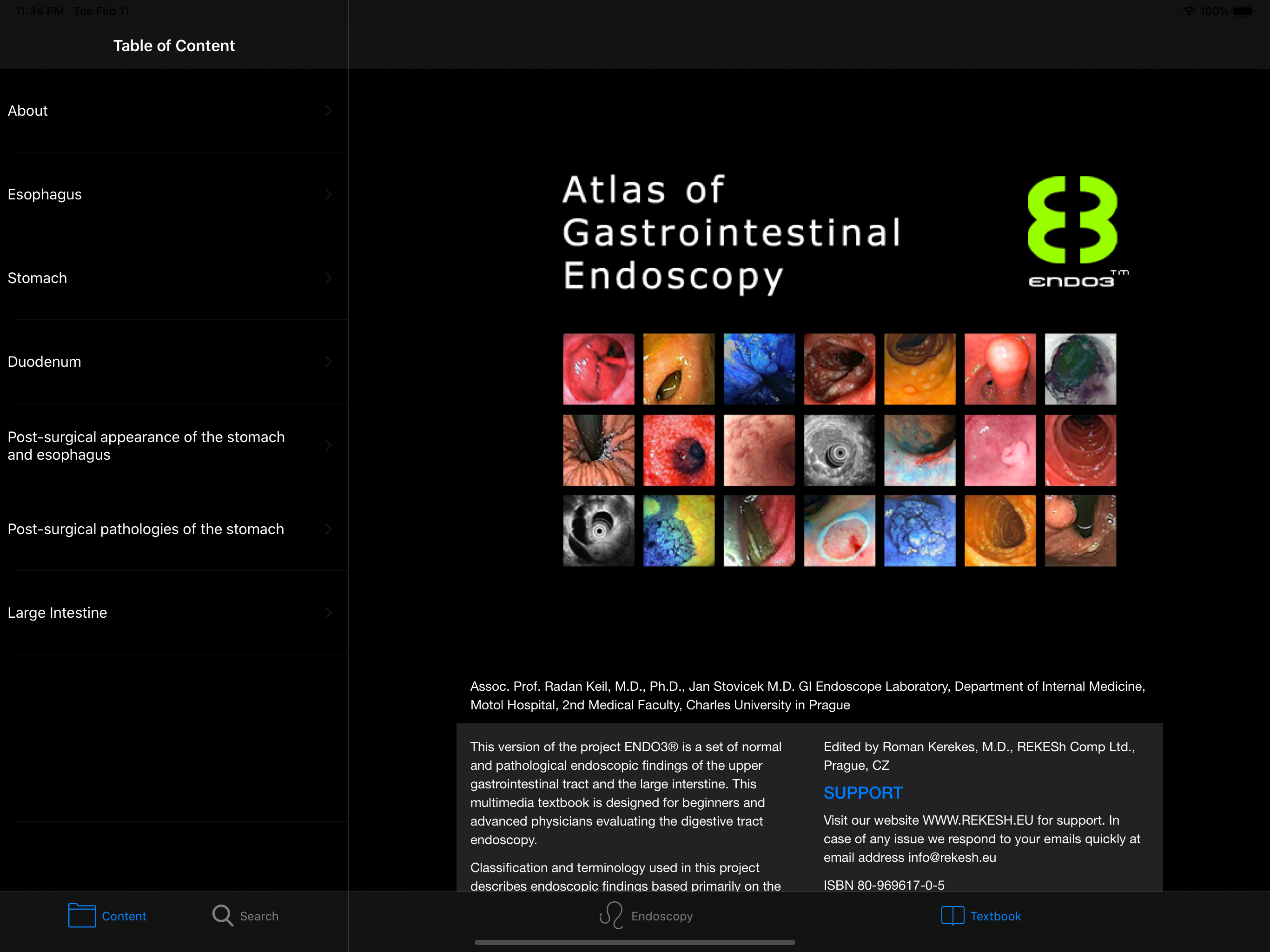The width and height of the screenshot is (1270, 952).
Task: Tap the Search magnifier icon
Action: tap(222, 915)
